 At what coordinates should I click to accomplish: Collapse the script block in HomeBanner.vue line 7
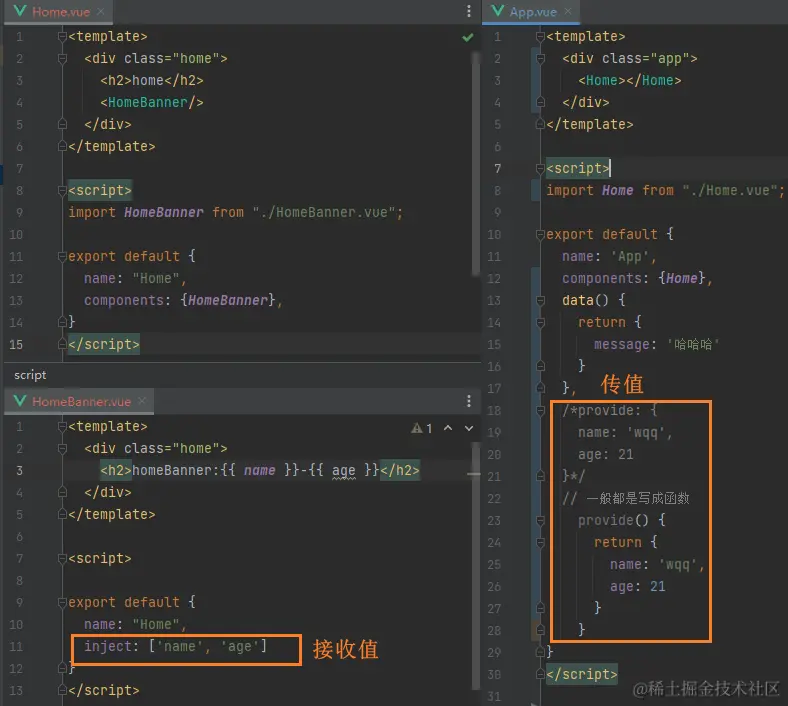click(x=62, y=559)
